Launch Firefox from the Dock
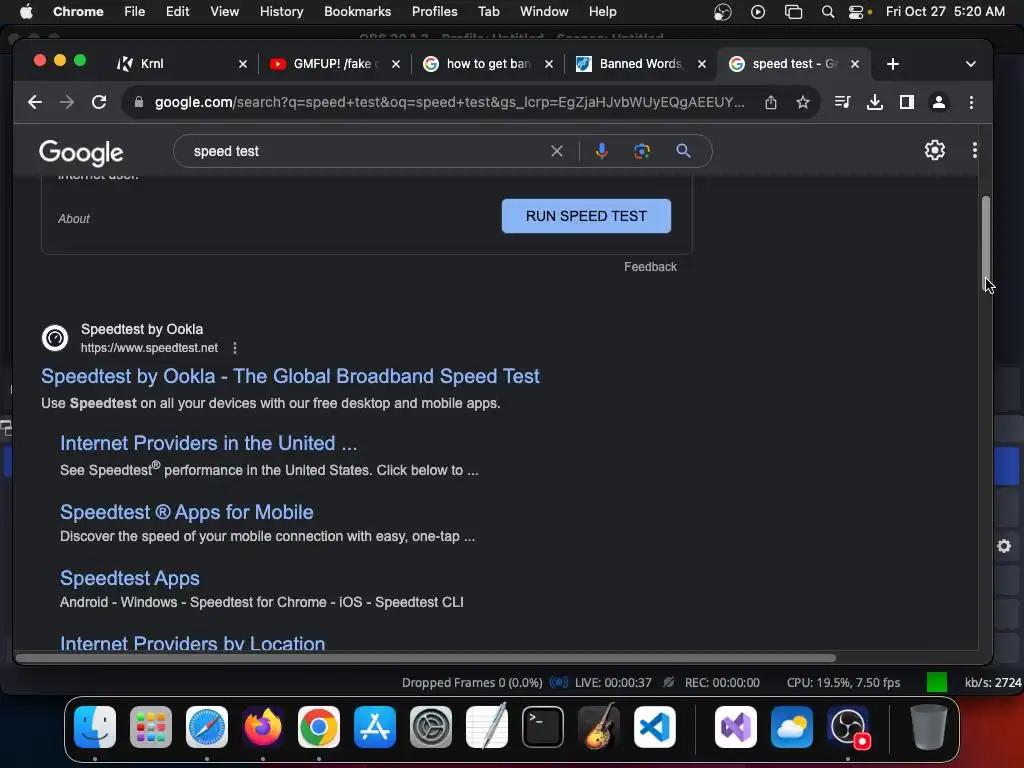The height and width of the screenshot is (768, 1024). [263, 727]
